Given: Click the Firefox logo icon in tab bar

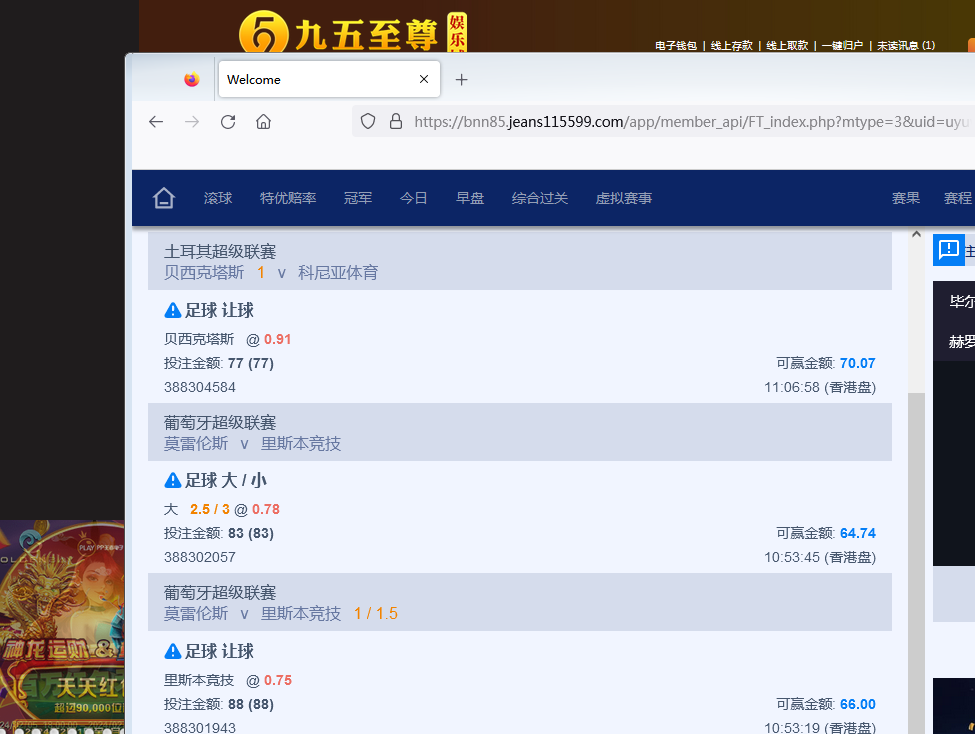Looking at the screenshot, I should point(192,80).
